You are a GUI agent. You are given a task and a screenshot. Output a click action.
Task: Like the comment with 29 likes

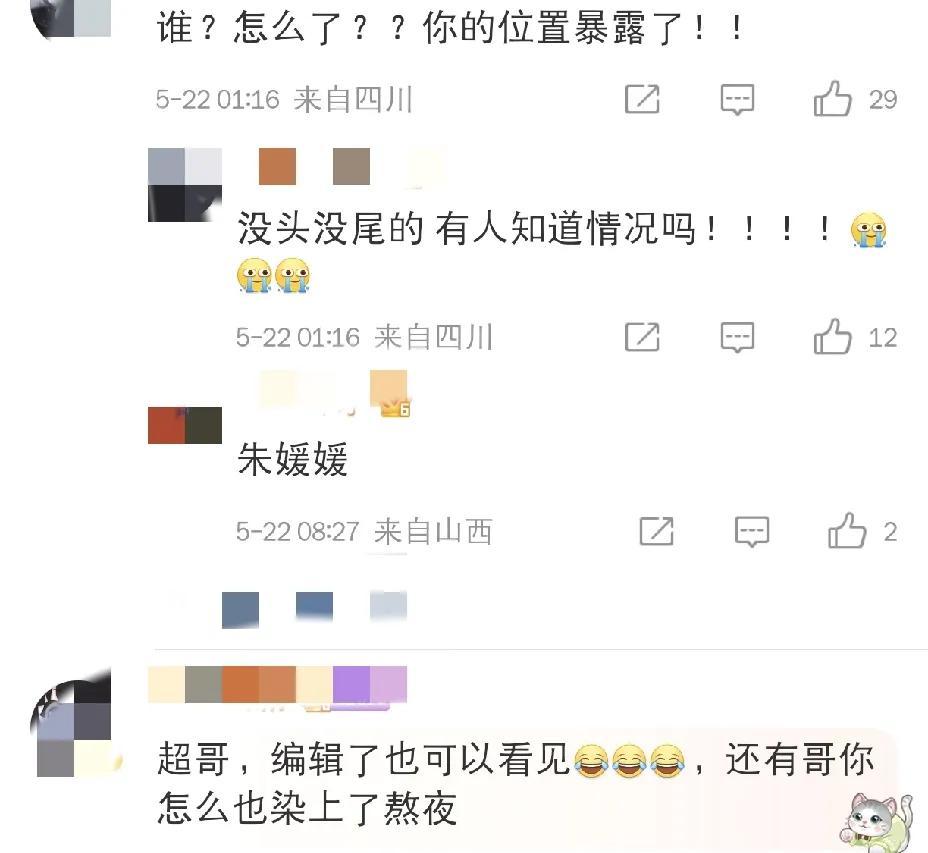[x=833, y=99]
